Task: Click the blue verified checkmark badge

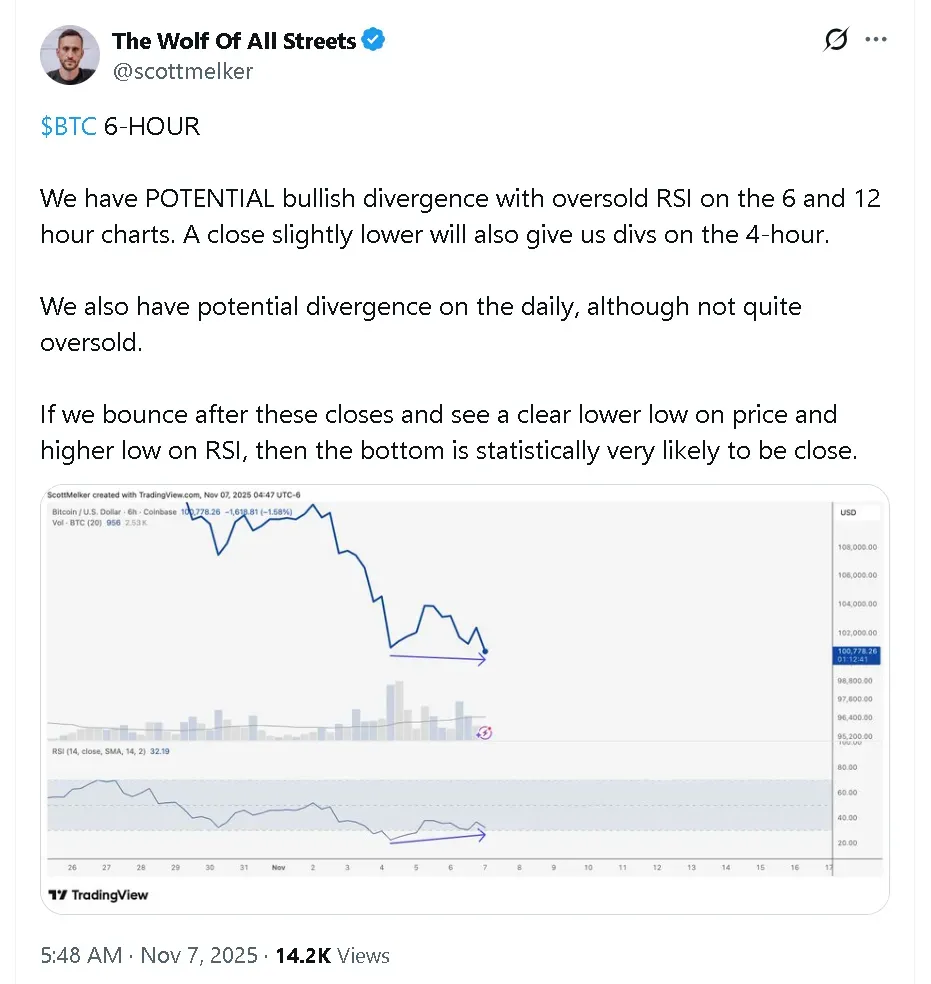Action: (x=374, y=41)
